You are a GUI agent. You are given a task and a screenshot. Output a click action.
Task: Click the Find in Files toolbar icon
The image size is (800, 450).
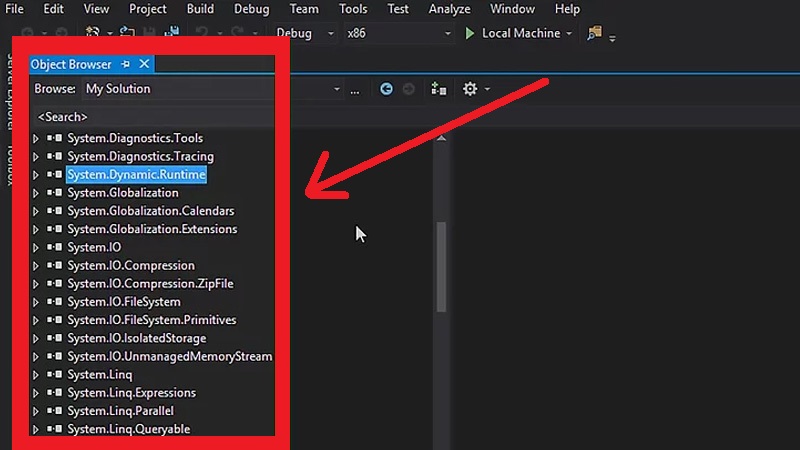[594, 33]
